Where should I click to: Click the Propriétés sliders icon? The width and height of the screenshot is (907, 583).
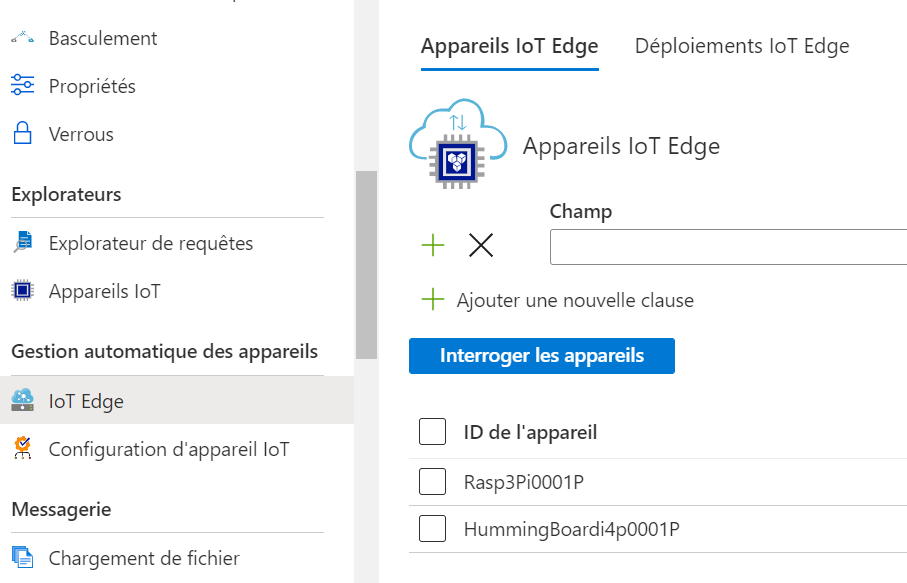[x=23, y=85]
